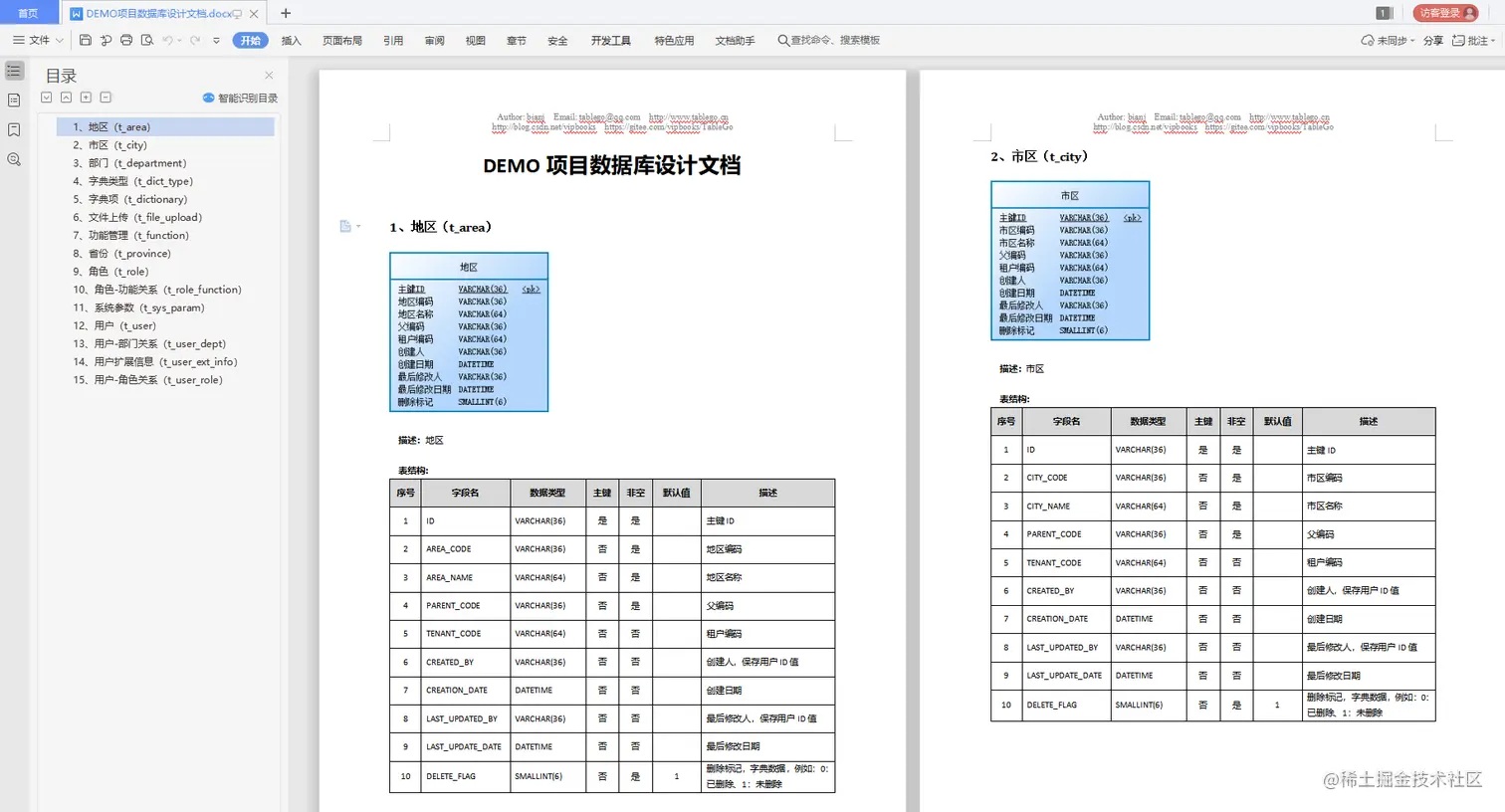The width and height of the screenshot is (1505, 812).
Task: Click the 地区 entity diagram image on page one
Action: pyautogui.click(x=469, y=332)
